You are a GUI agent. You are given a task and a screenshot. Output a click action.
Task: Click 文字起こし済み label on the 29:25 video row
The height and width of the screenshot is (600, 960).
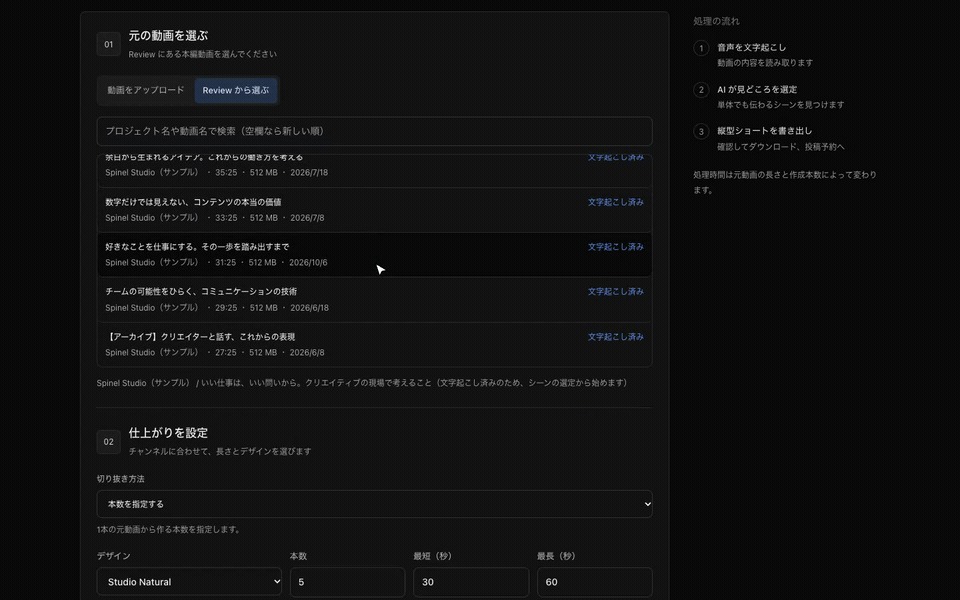click(x=615, y=291)
